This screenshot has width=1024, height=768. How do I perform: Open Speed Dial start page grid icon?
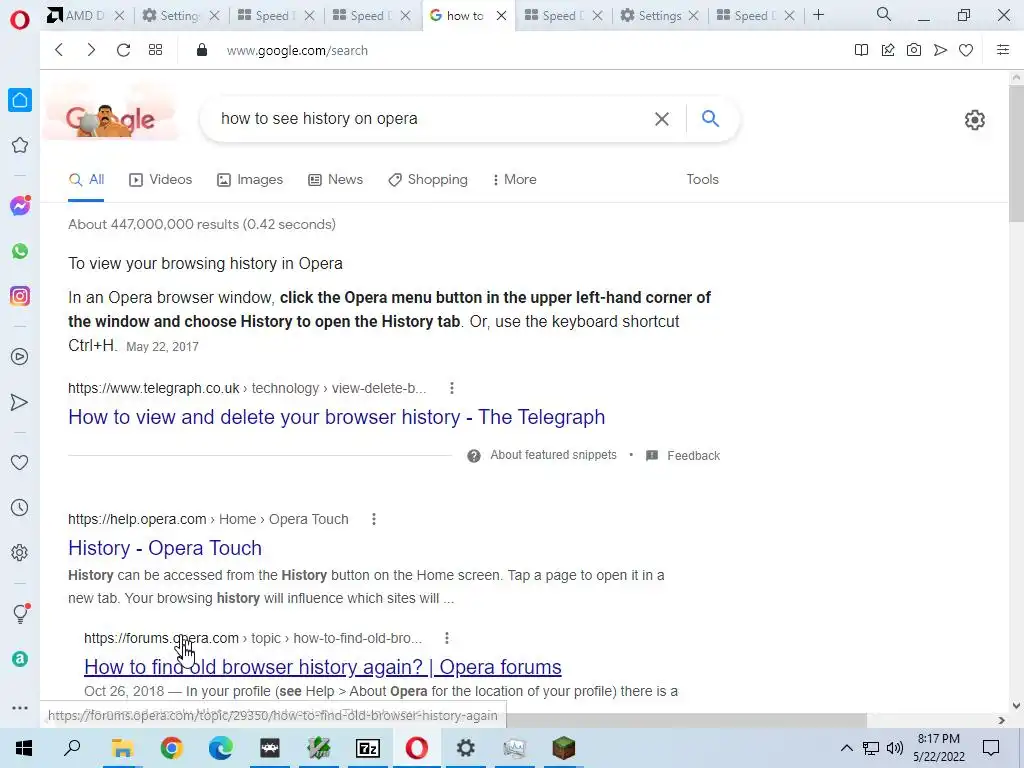155,50
